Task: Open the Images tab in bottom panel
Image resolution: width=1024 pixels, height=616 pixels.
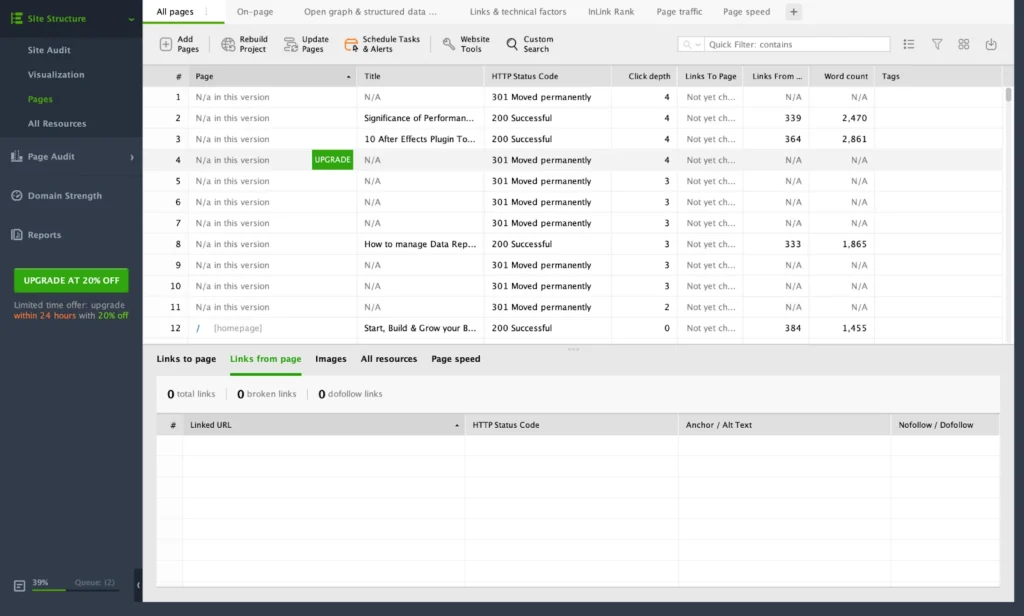Action: coord(331,359)
